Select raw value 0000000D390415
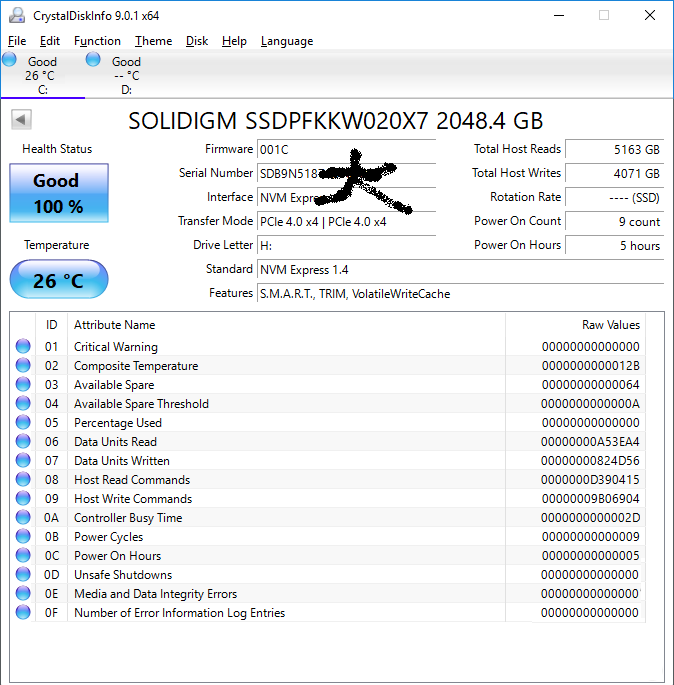The image size is (674, 685). [x=590, y=479]
